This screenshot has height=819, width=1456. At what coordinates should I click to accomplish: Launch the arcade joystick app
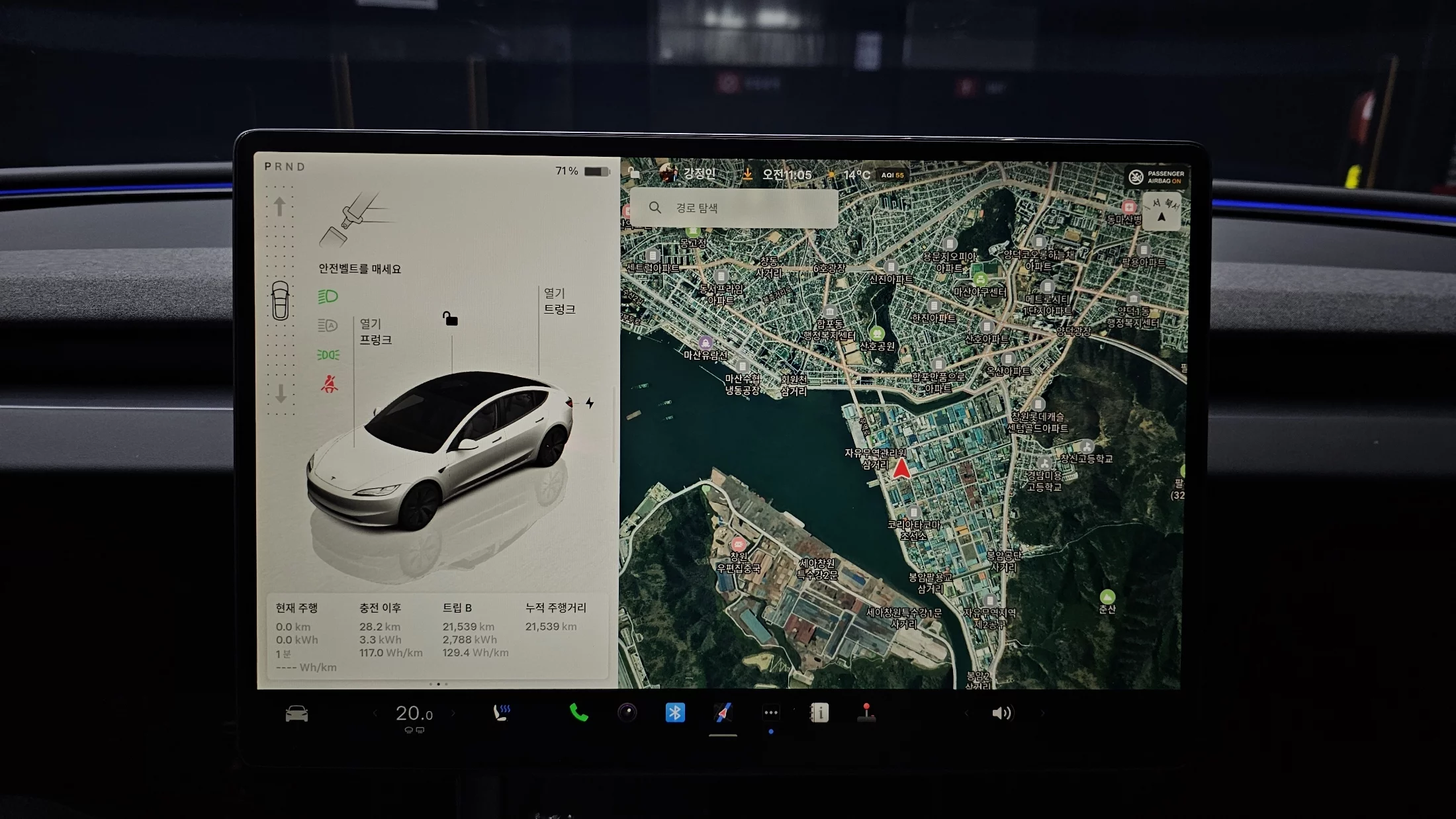pos(866,712)
